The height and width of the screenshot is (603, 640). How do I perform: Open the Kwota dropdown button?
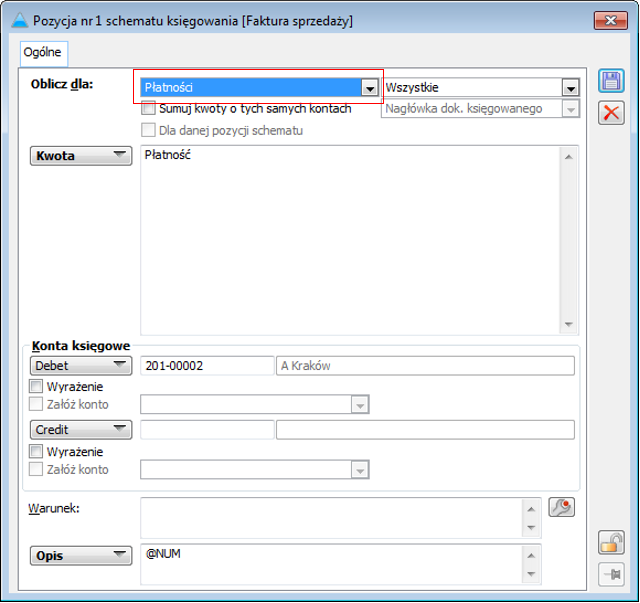click(x=81, y=156)
